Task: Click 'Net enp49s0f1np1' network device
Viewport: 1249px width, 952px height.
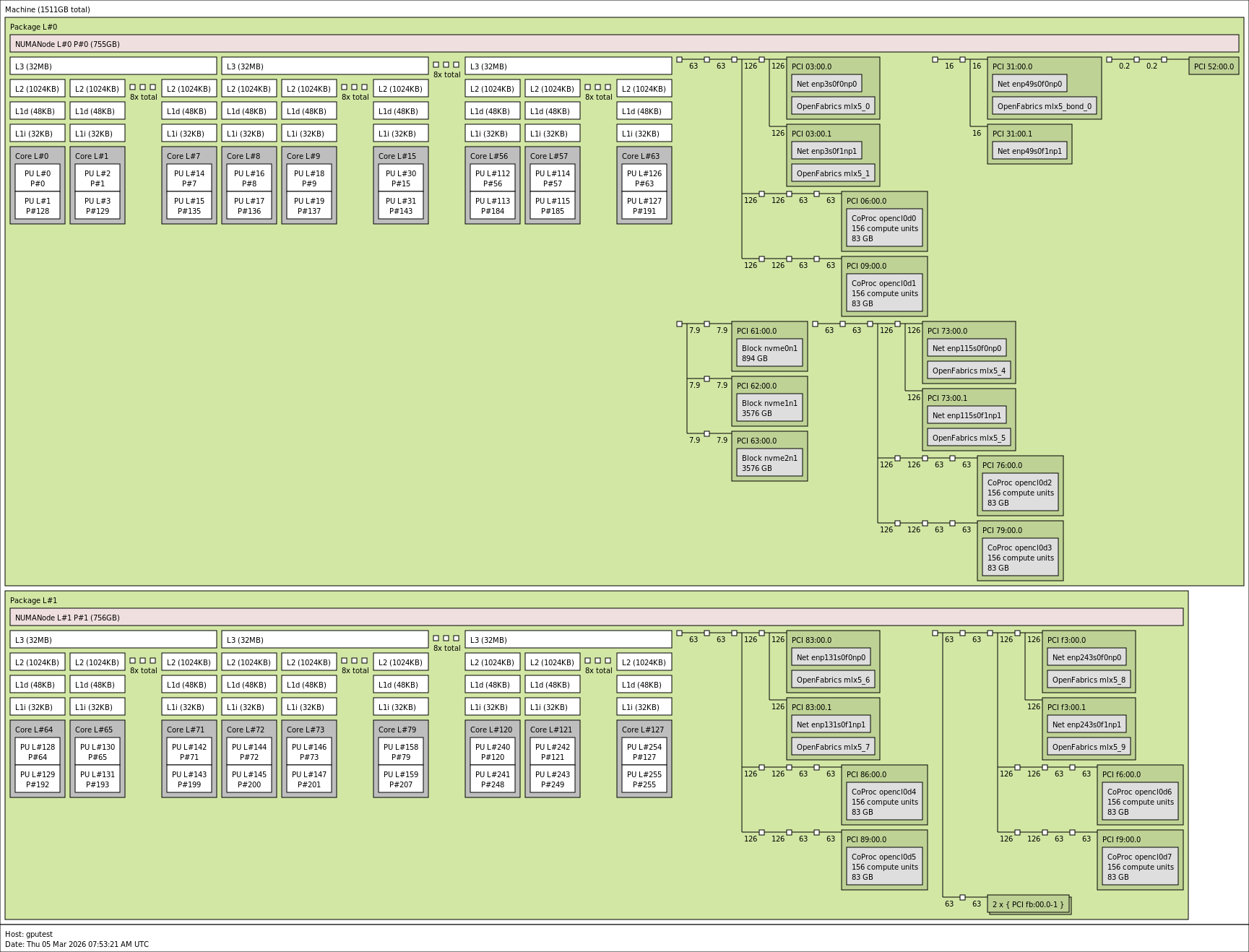Action: [1029, 151]
